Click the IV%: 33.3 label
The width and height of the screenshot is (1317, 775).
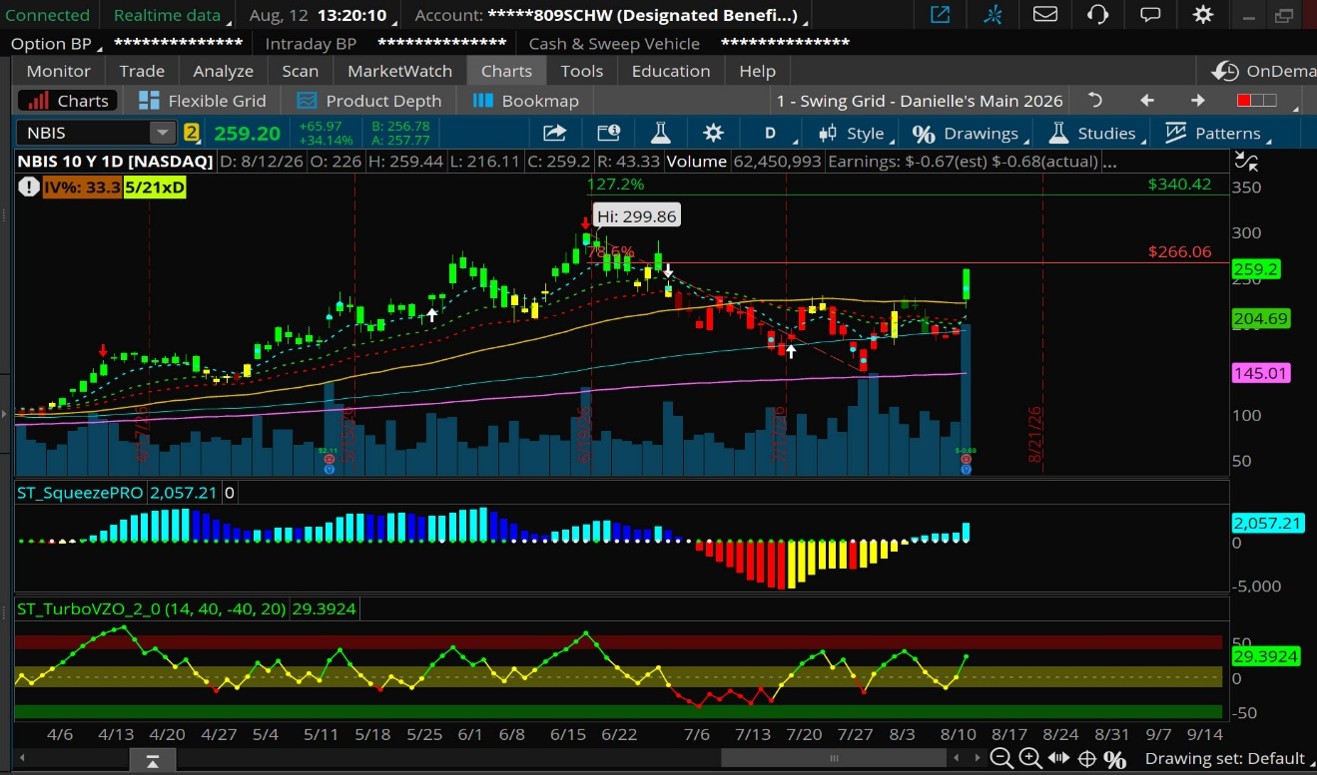pyautogui.click(x=82, y=187)
